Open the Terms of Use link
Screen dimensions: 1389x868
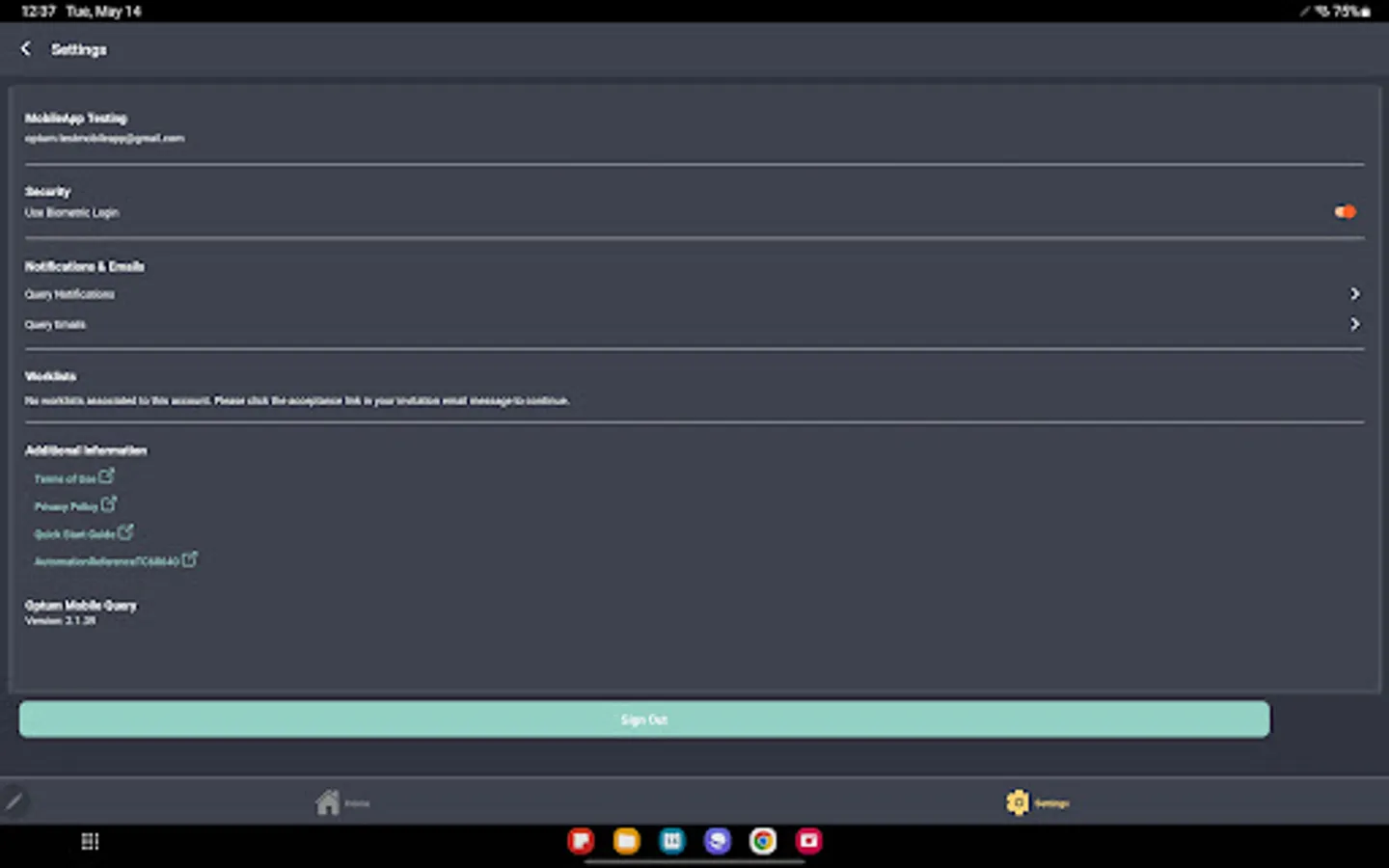pos(73,477)
